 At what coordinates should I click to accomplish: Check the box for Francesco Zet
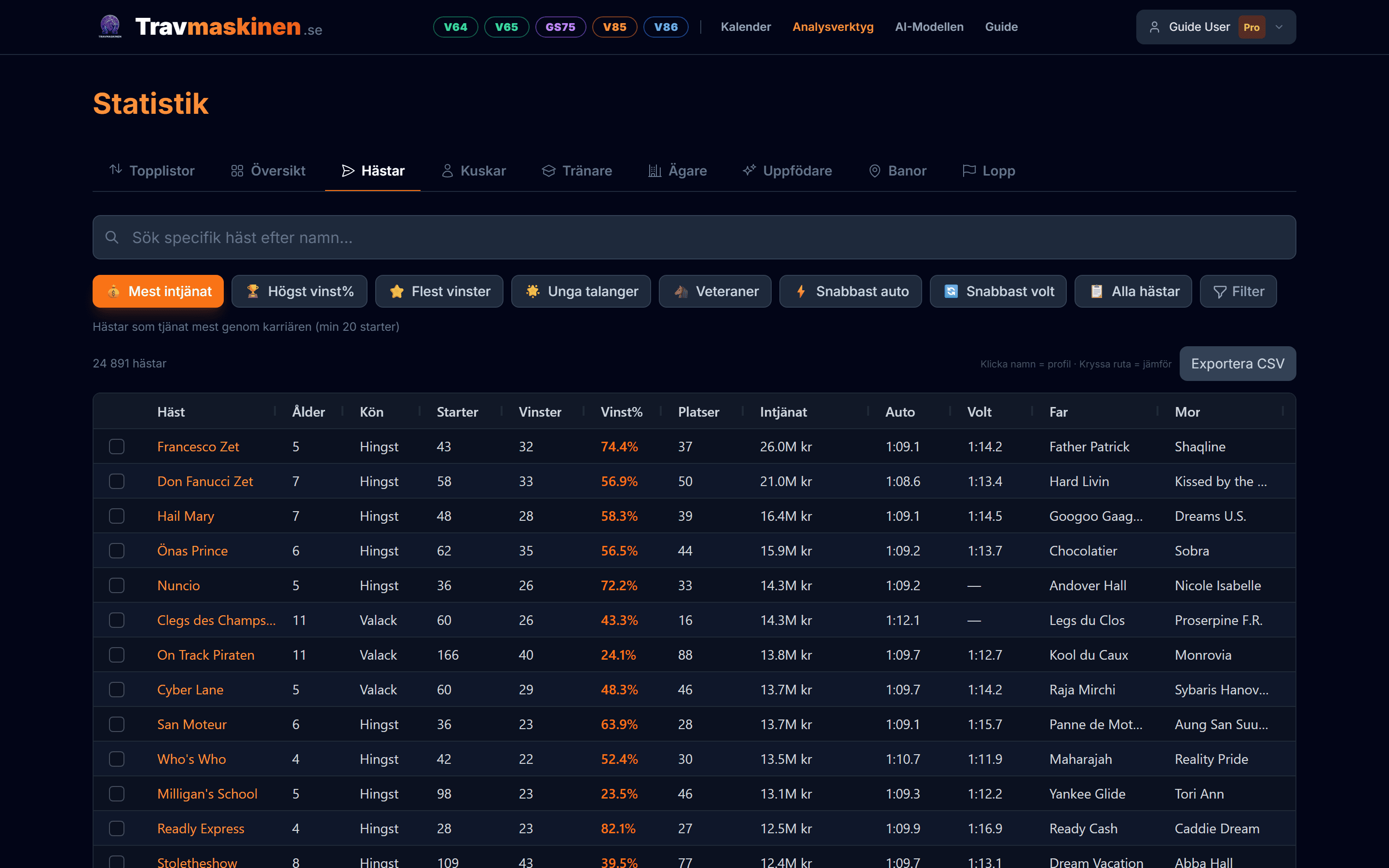117,447
